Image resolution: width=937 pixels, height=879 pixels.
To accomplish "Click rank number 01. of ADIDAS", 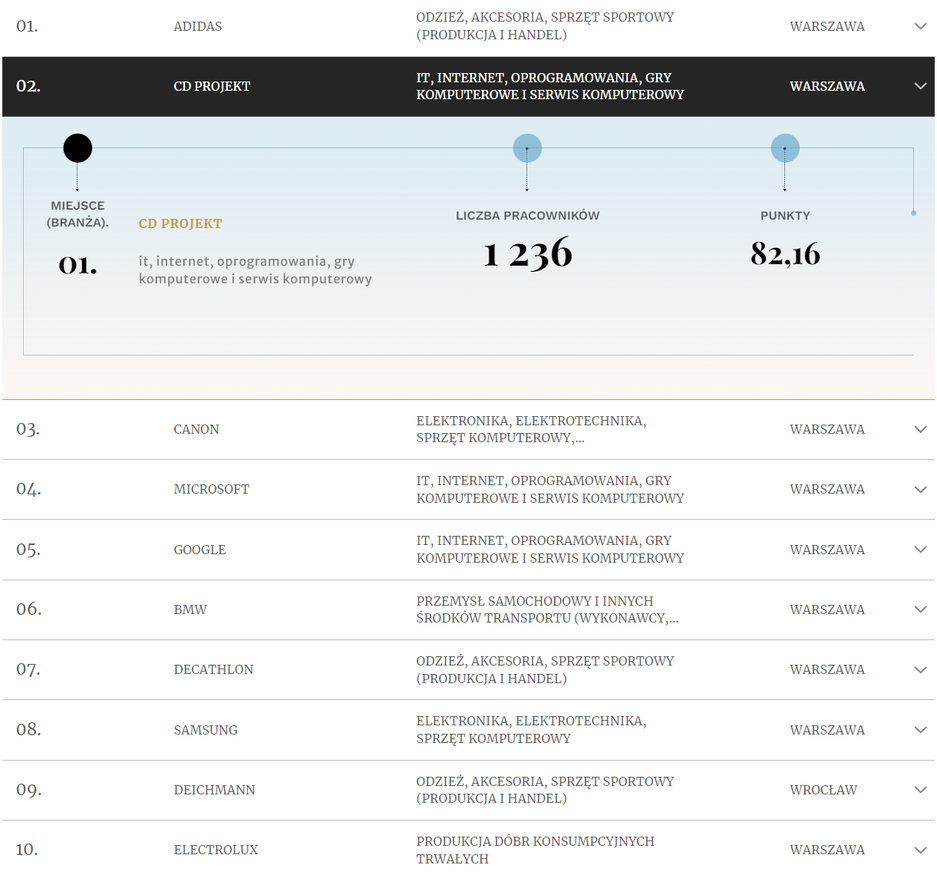I will coord(27,26).
